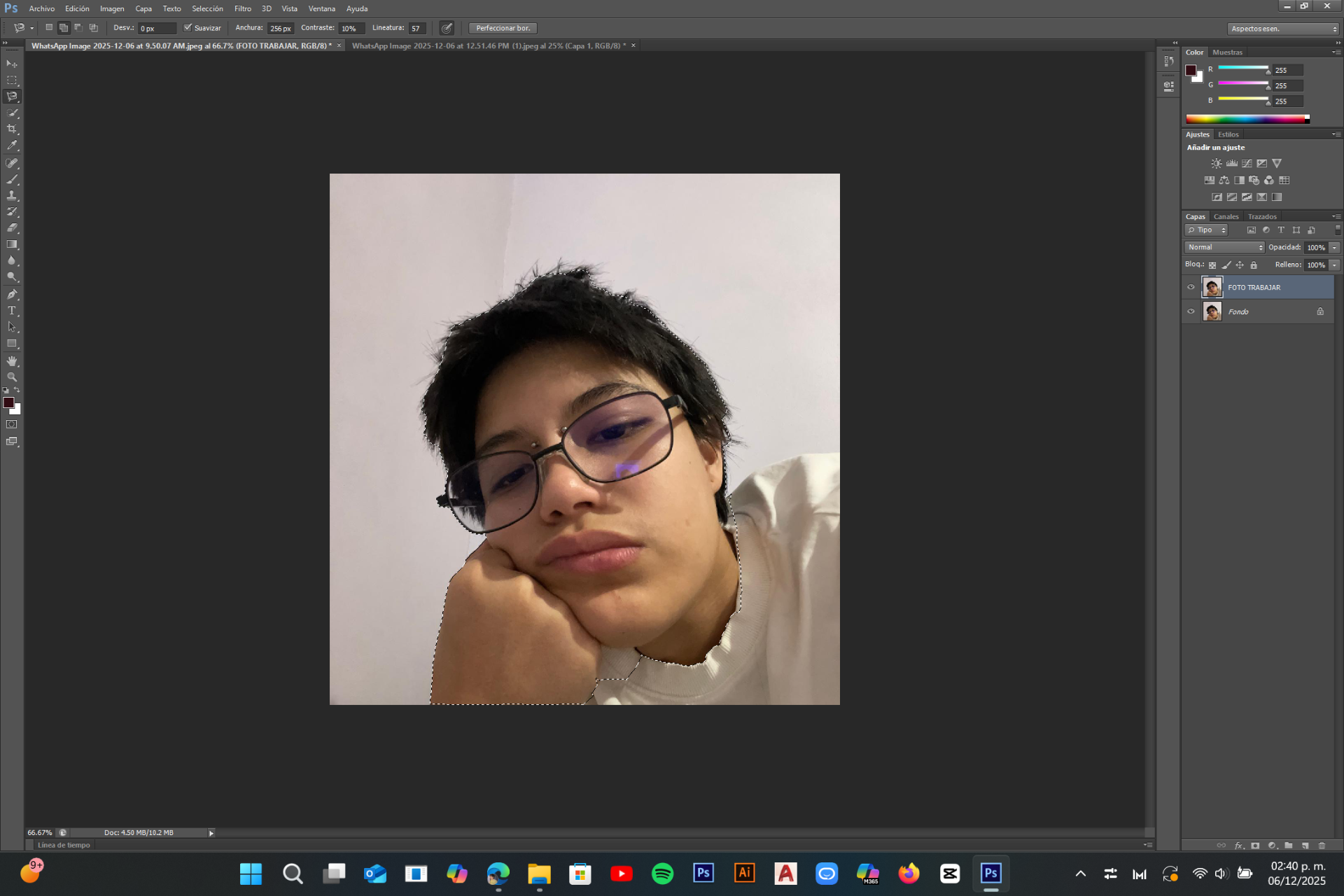Image resolution: width=1344 pixels, height=896 pixels.
Task: Select the Horizontal Type tool
Action: click(x=12, y=311)
